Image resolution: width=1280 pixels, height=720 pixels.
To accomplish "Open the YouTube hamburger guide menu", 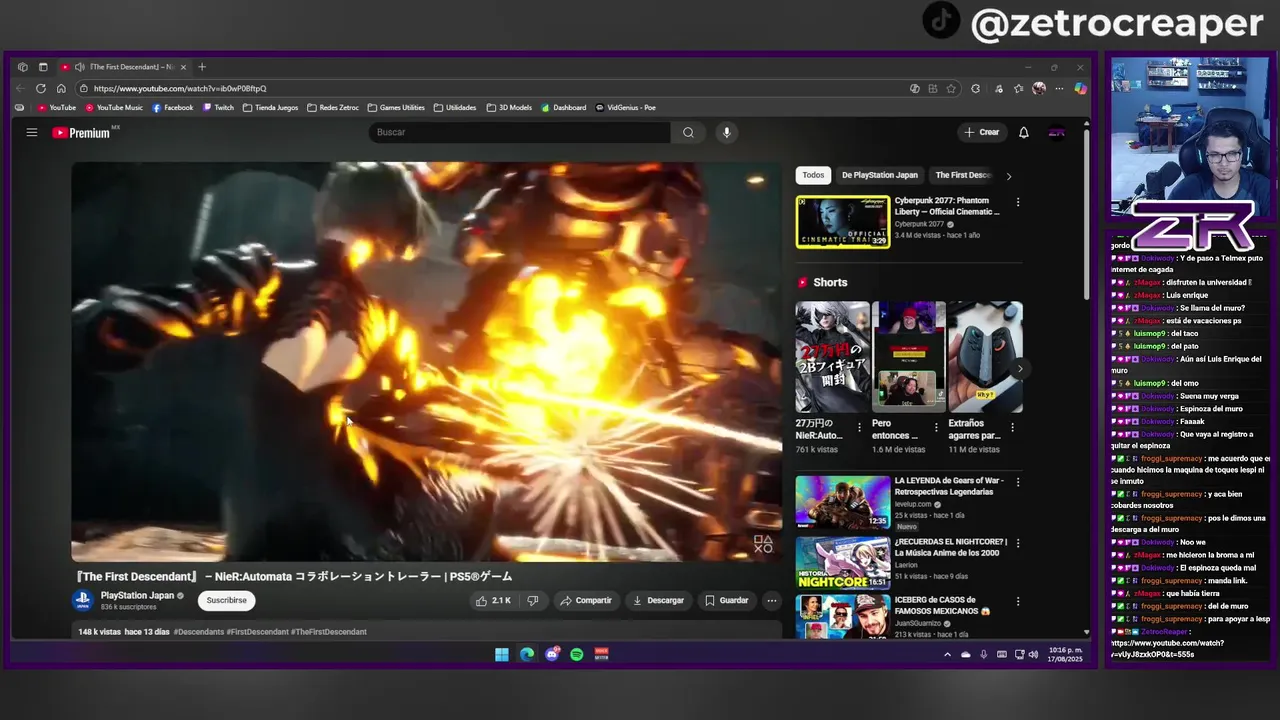I will pyautogui.click(x=32, y=132).
